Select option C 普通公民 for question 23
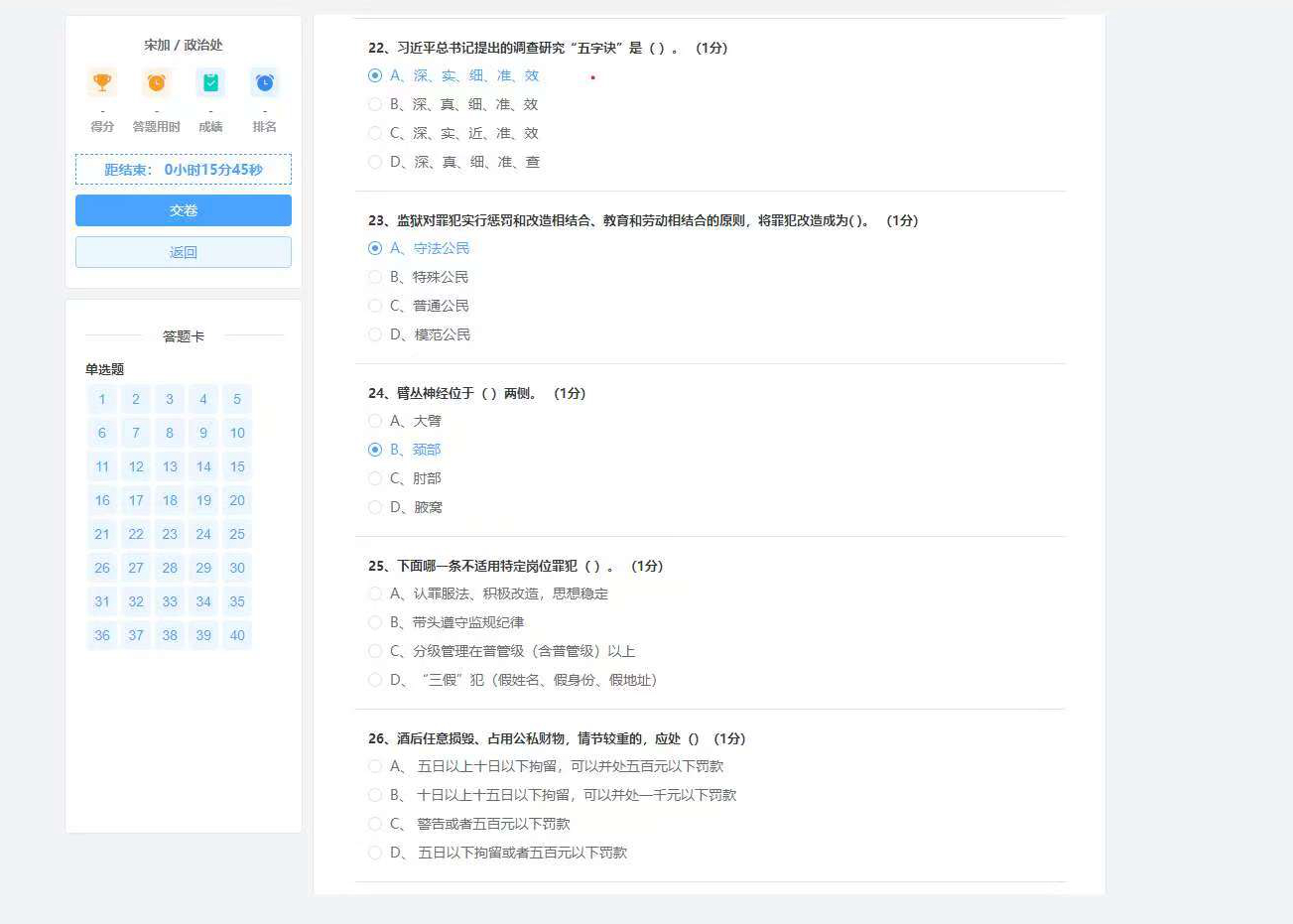The height and width of the screenshot is (924, 1293). [375, 306]
